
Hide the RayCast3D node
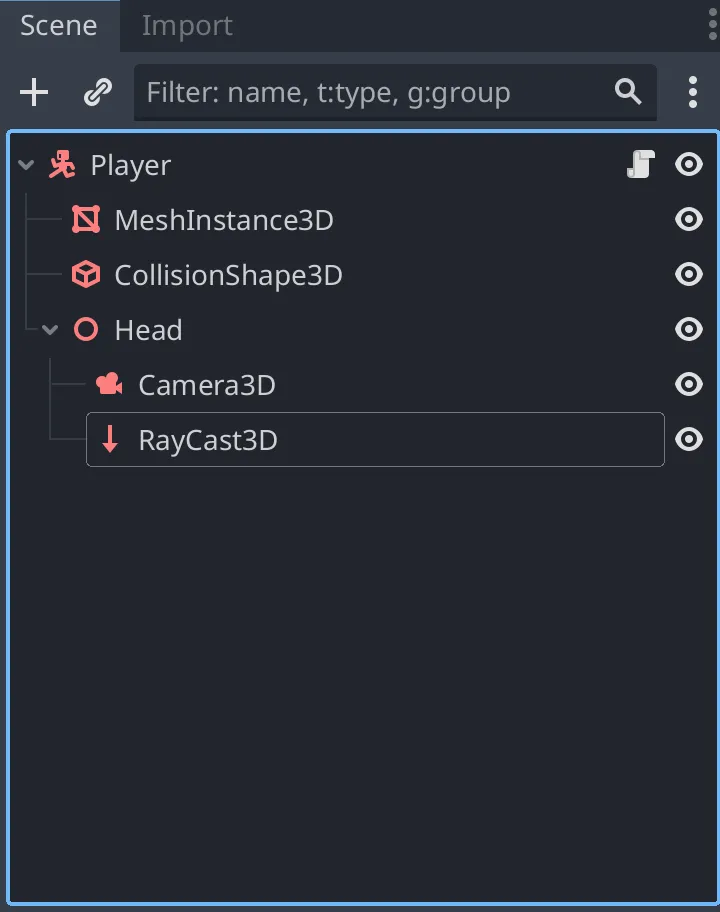pyautogui.click(x=689, y=439)
